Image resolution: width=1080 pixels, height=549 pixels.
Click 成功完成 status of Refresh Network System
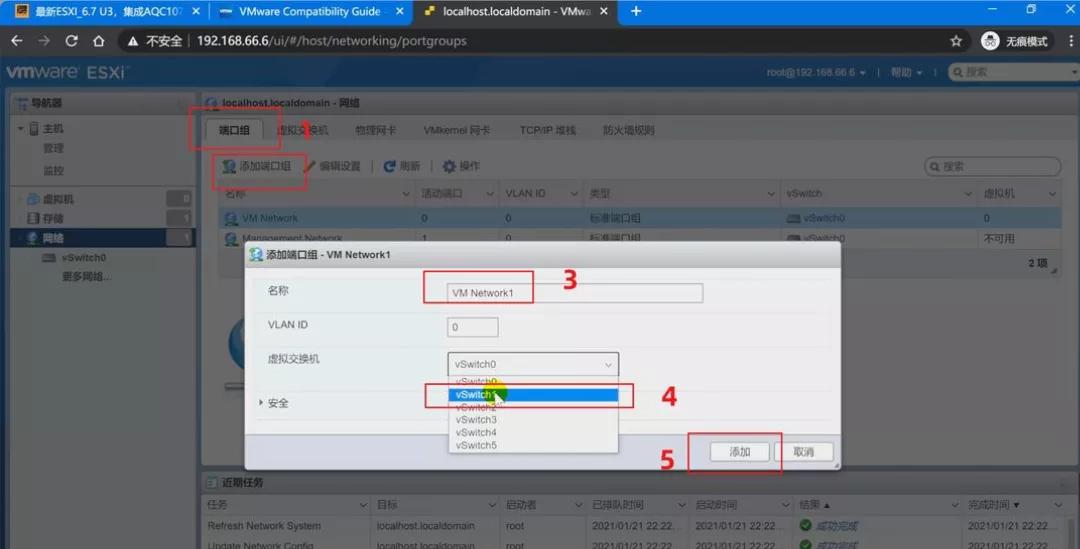[x=836, y=526]
